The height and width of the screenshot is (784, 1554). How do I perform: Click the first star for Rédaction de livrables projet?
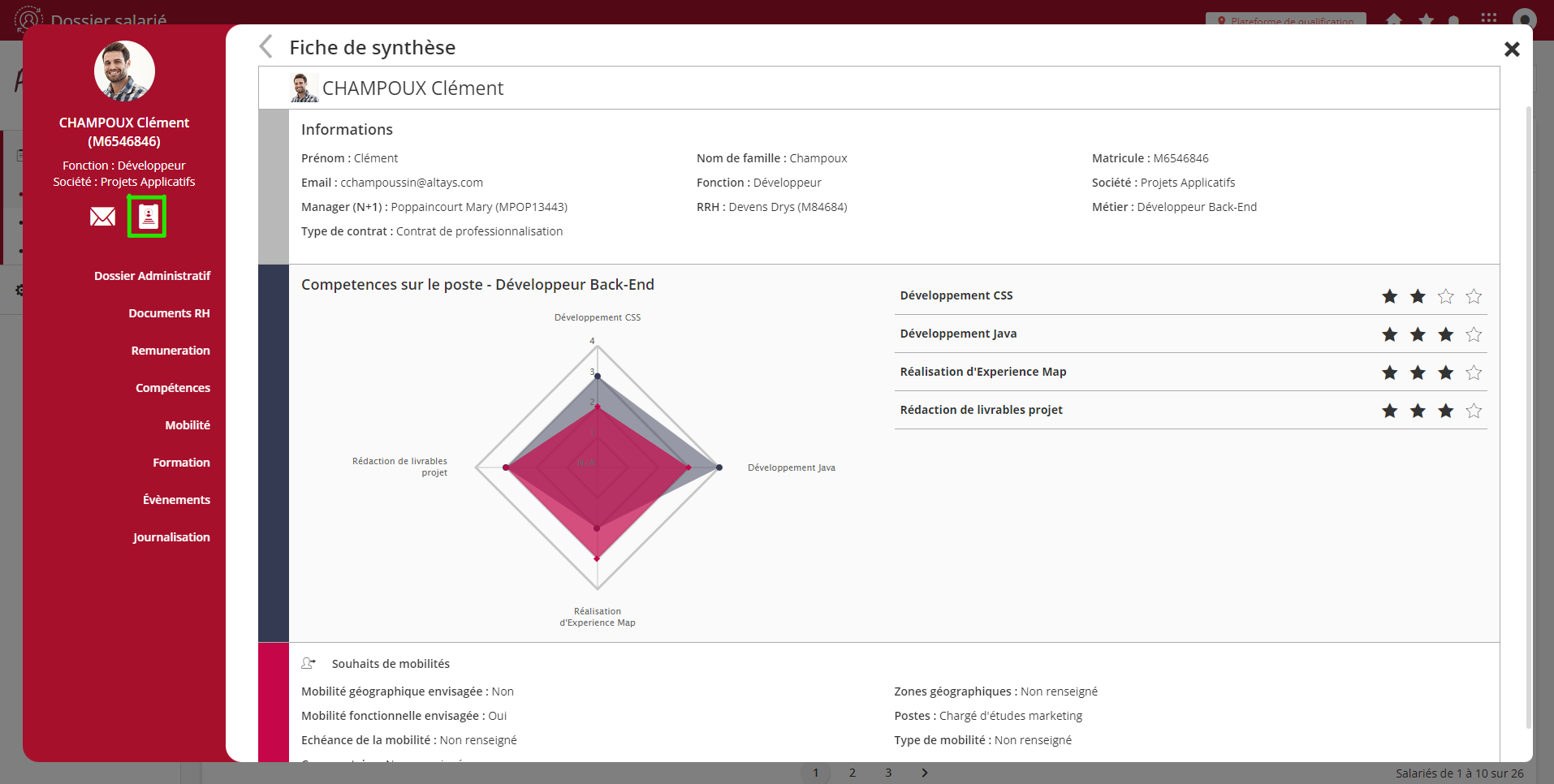[1389, 411]
